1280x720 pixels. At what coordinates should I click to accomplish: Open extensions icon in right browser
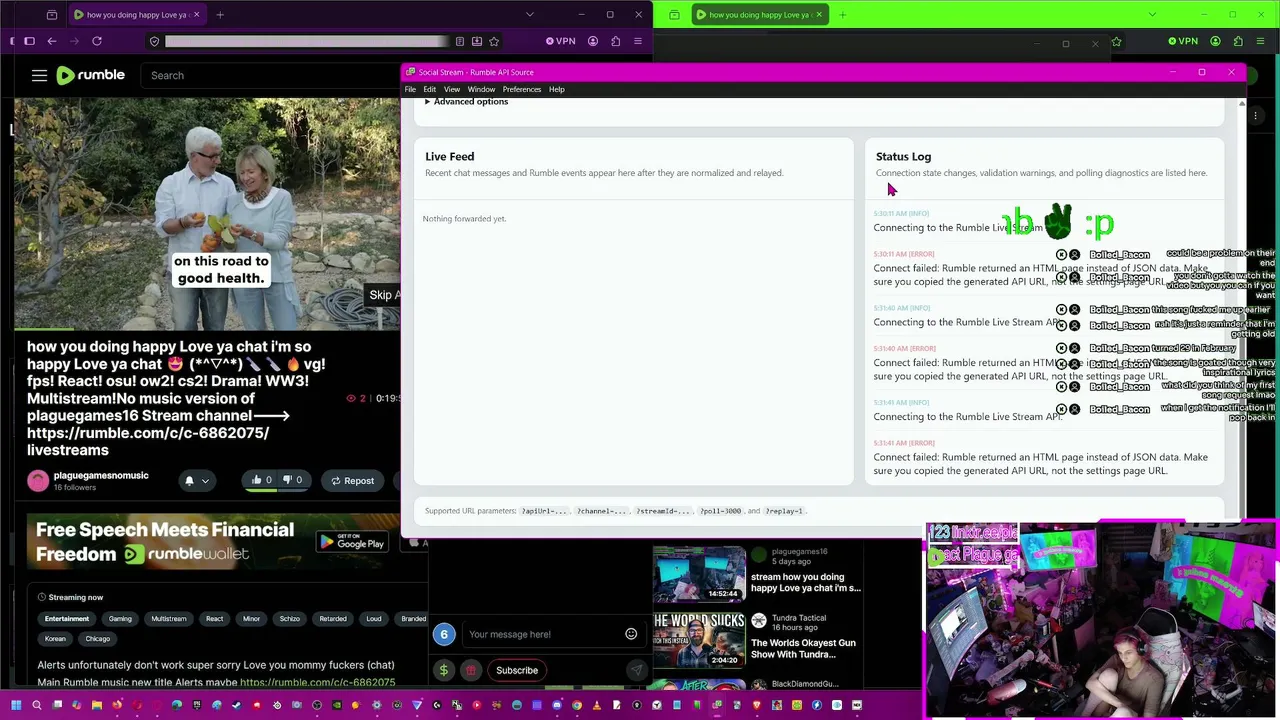[1238, 41]
